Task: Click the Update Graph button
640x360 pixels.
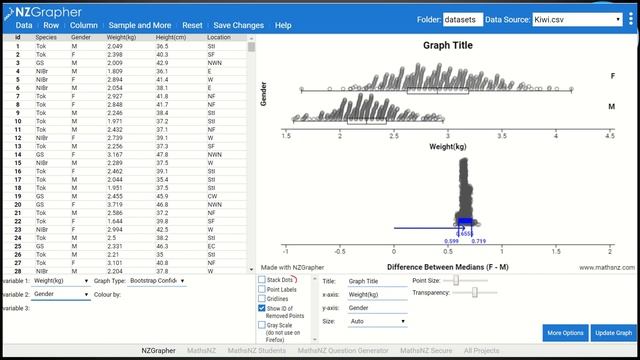Action: click(613, 333)
